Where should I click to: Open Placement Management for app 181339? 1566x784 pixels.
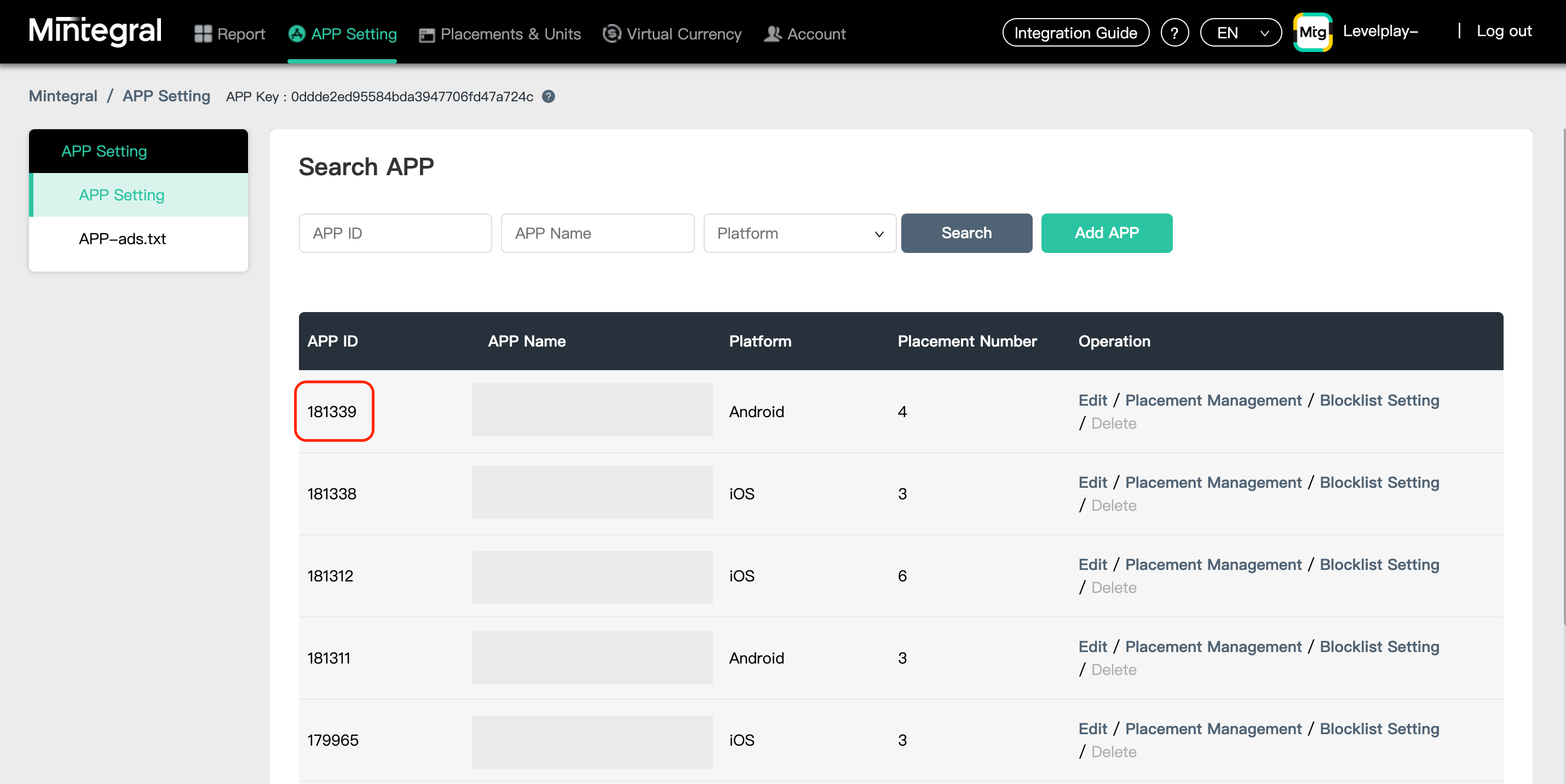[1213, 401]
